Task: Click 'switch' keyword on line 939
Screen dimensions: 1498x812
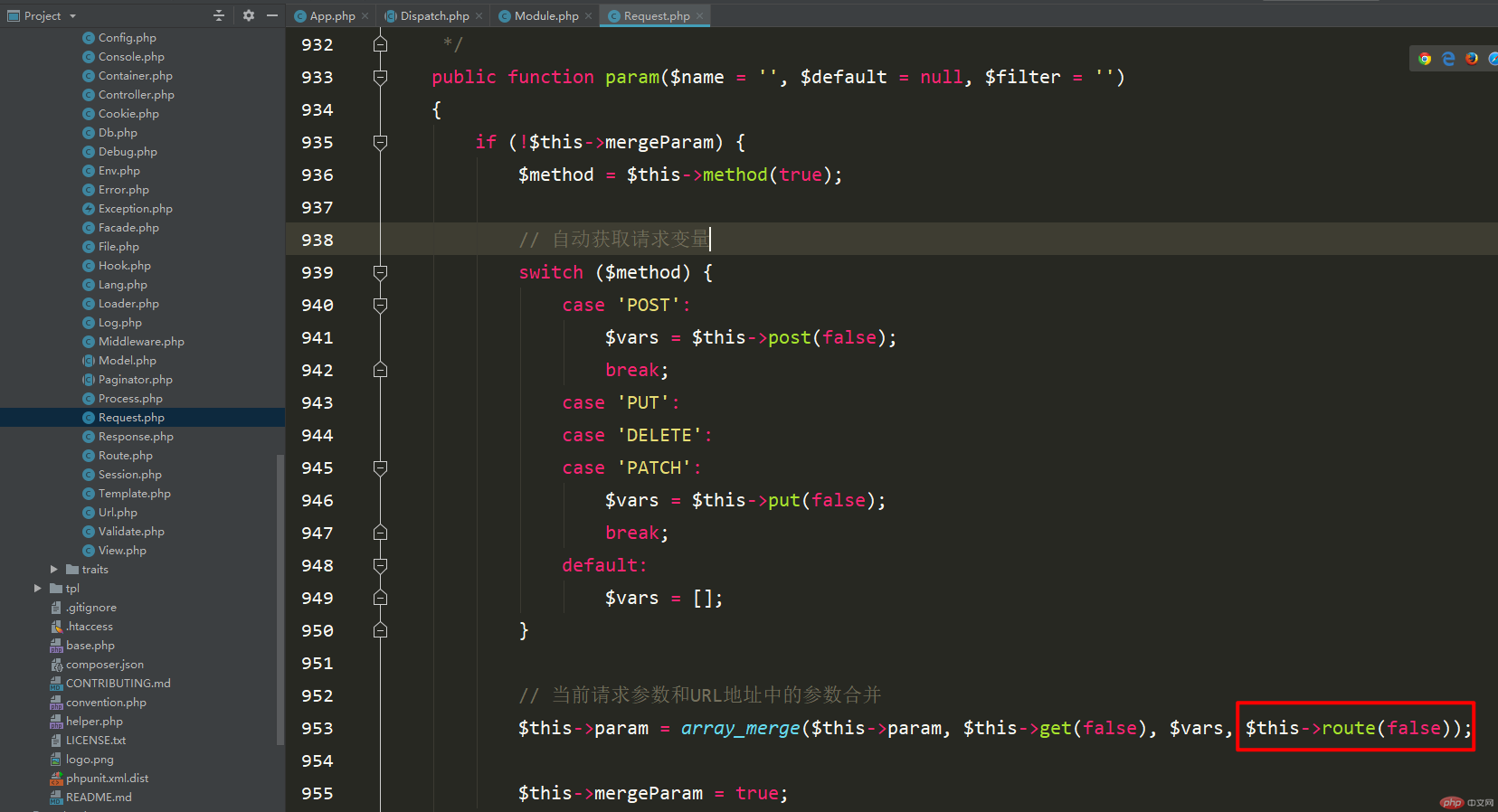Action: coord(551,272)
